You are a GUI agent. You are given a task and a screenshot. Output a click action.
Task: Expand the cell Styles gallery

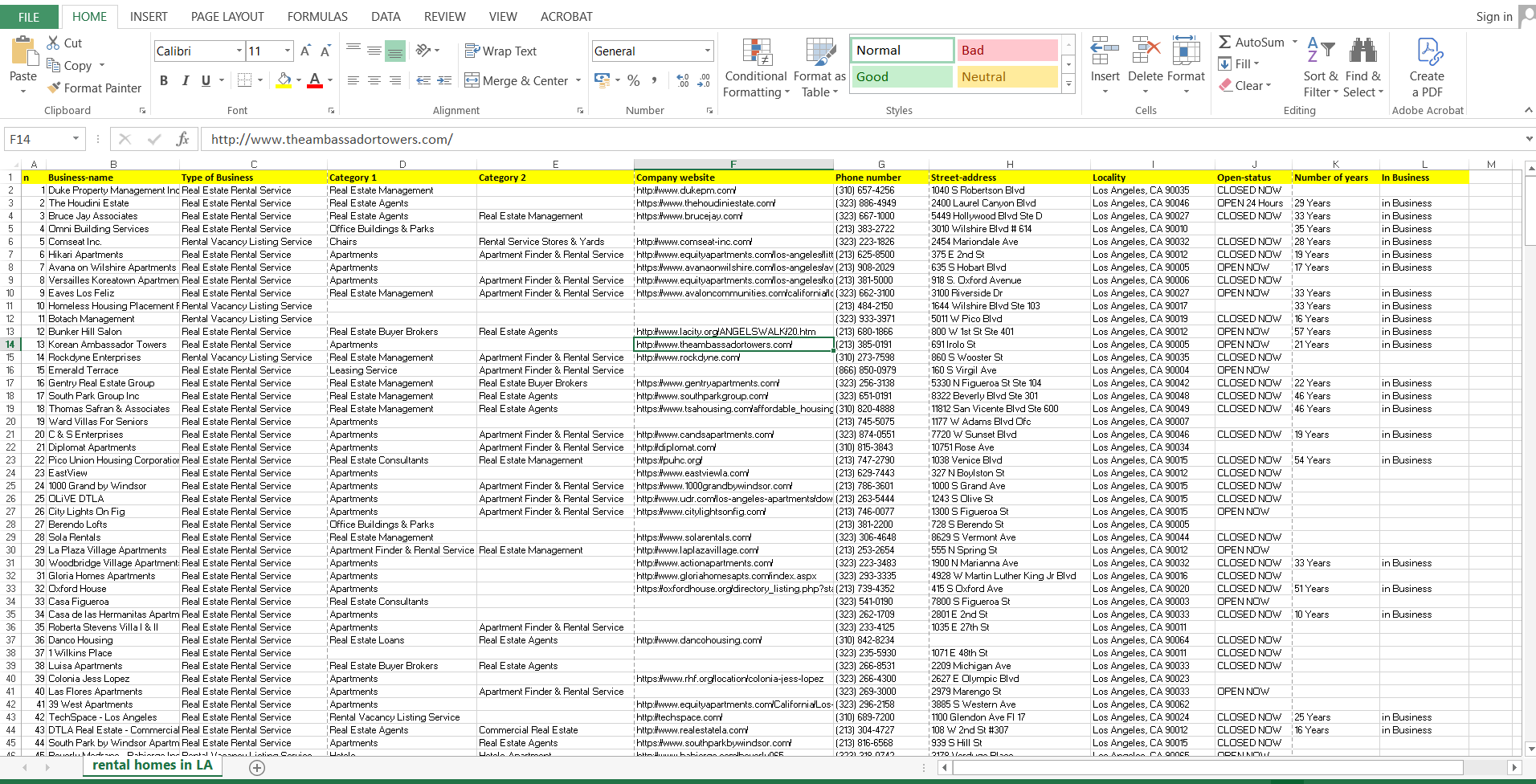1068,84
